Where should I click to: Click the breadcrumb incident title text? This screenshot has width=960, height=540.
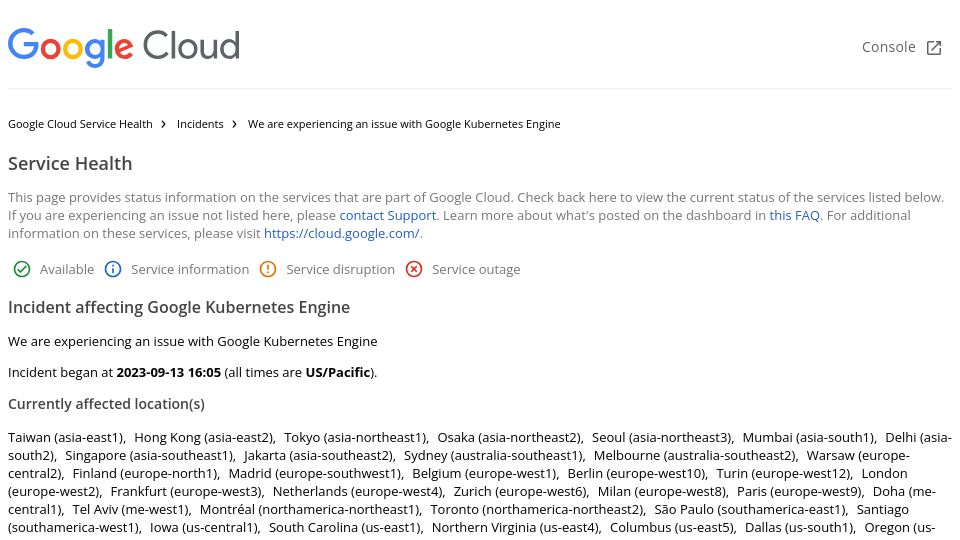tap(404, 124)
